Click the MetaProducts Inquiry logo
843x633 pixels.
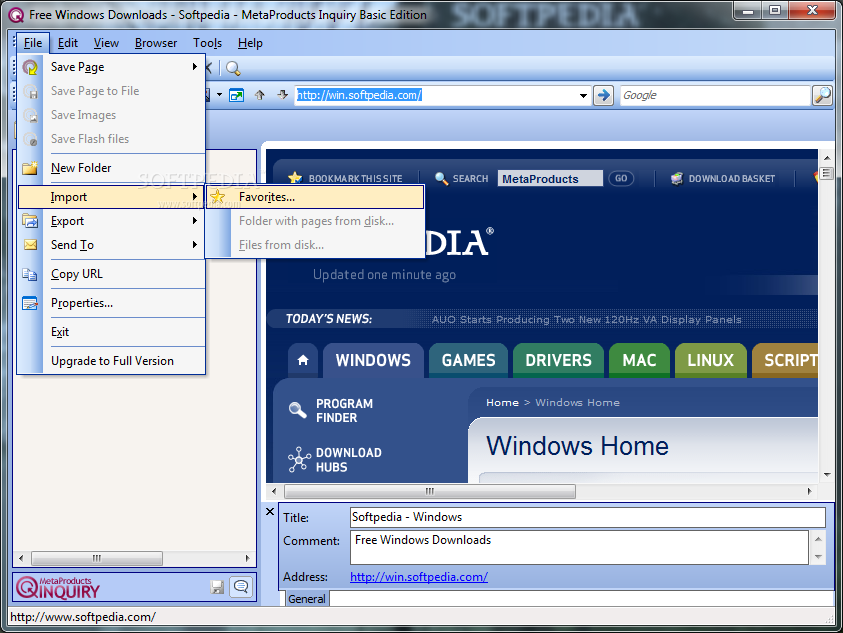(58, 587)
